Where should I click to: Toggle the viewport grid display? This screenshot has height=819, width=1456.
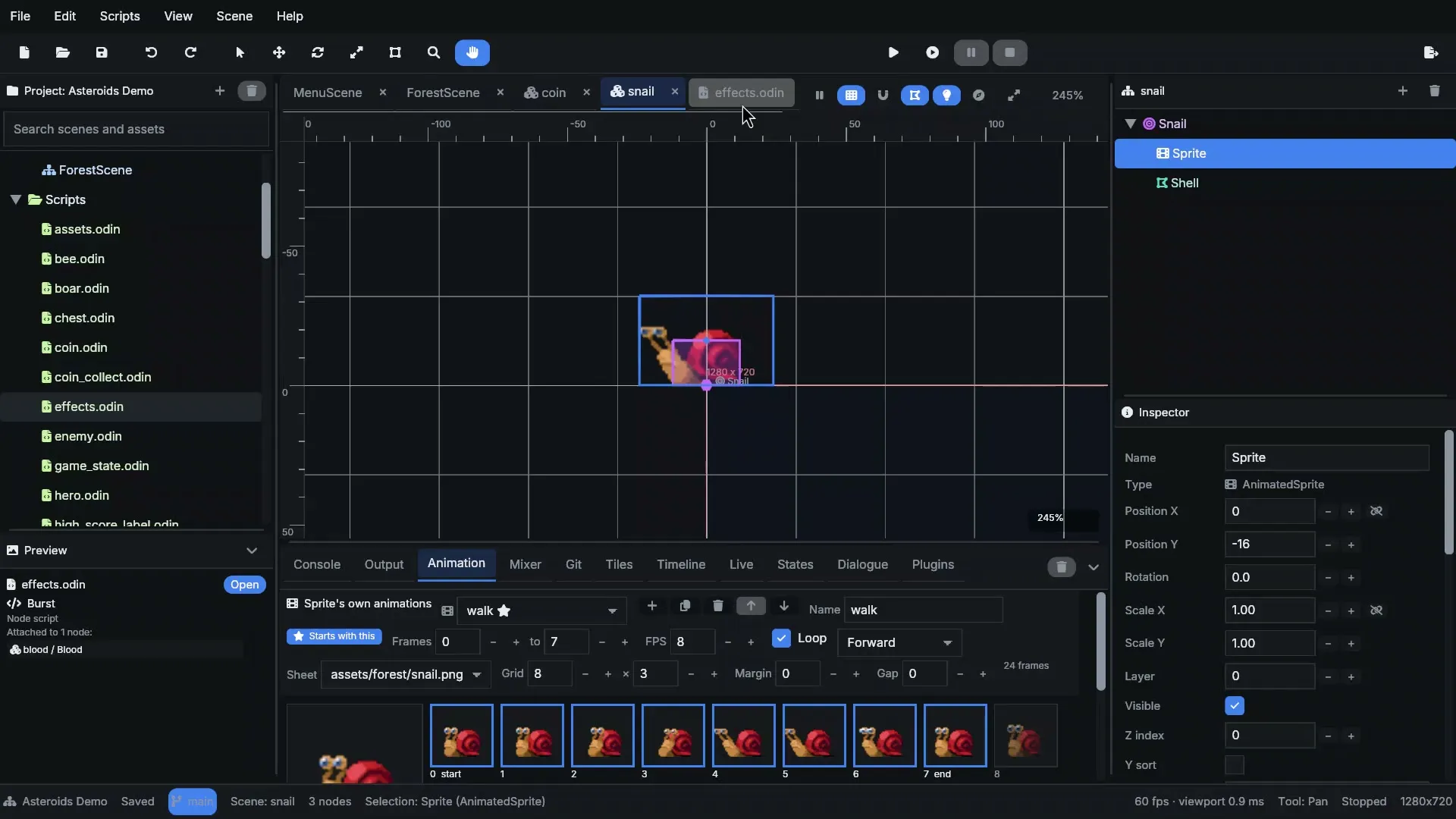(x=852, y=95)
